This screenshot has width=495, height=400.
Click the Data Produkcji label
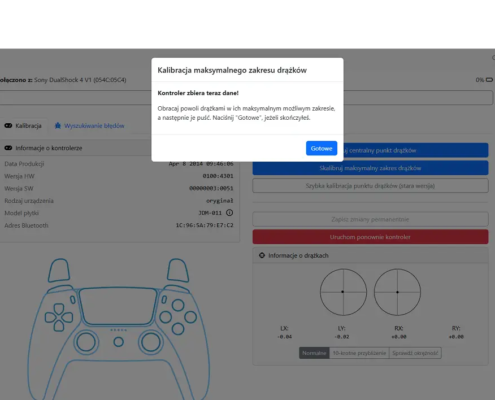(x=24, y=164)
